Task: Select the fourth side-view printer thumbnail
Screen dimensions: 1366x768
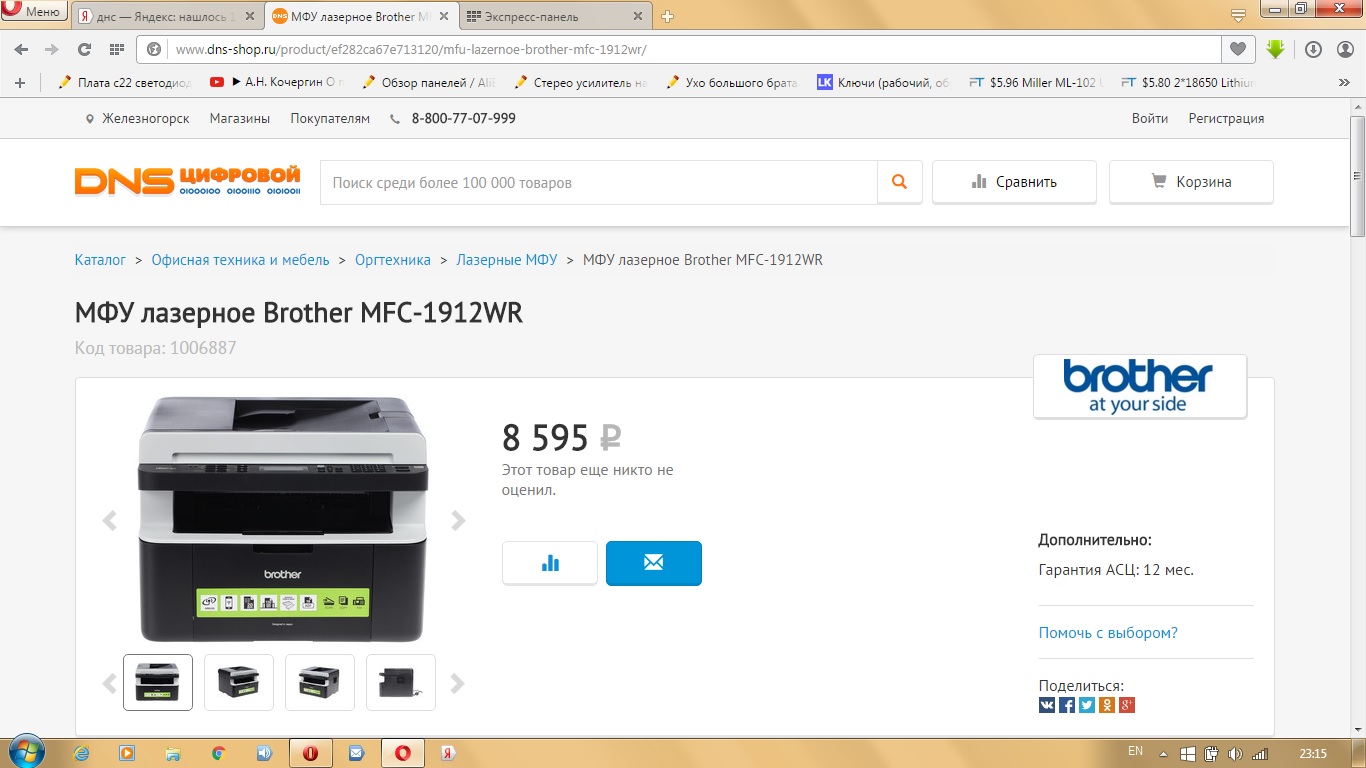Action: click(x=401, y=682)
